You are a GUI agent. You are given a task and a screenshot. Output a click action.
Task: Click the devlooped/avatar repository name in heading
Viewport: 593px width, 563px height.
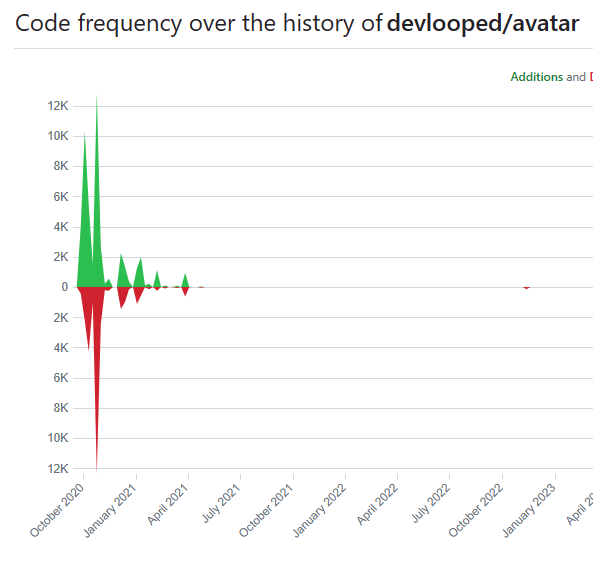coord(483,23)
